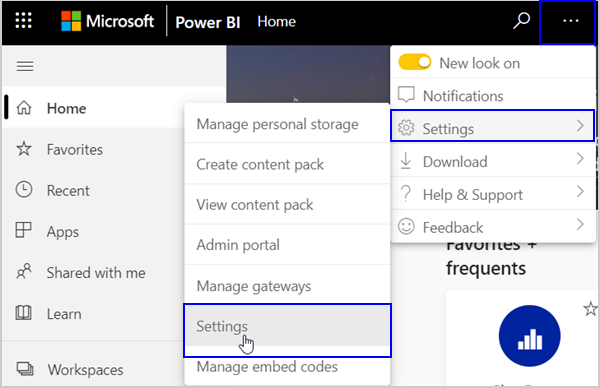Click the Settings gear icon
The width and height of the screenshot is (600, 388).
click(x=406, y=127)
